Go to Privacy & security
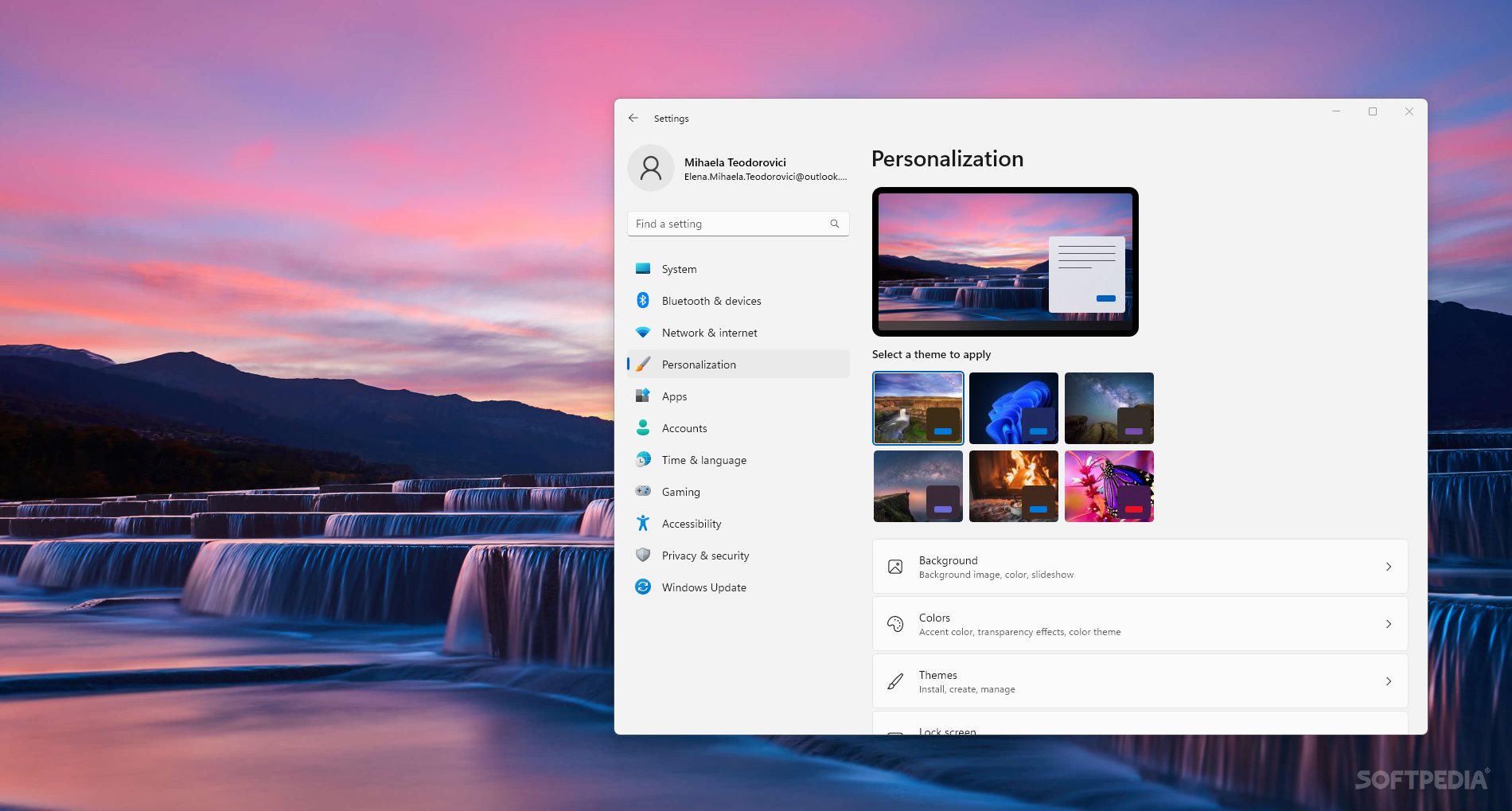 (738, 556)
